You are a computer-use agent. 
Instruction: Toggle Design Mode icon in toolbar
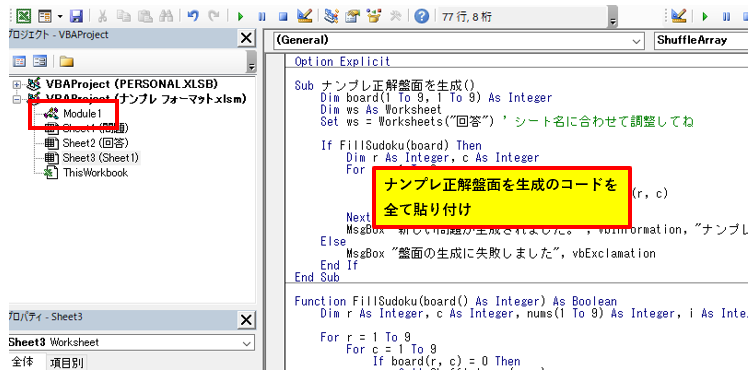[x=305, y=16]
